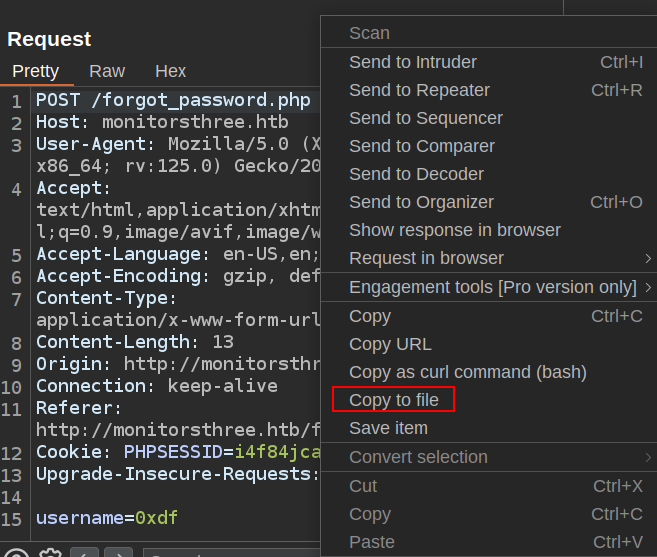The height and width of the screenshot is (557, 657).
Task: Click the search settings gear icon
Action: tap(50, 554)
